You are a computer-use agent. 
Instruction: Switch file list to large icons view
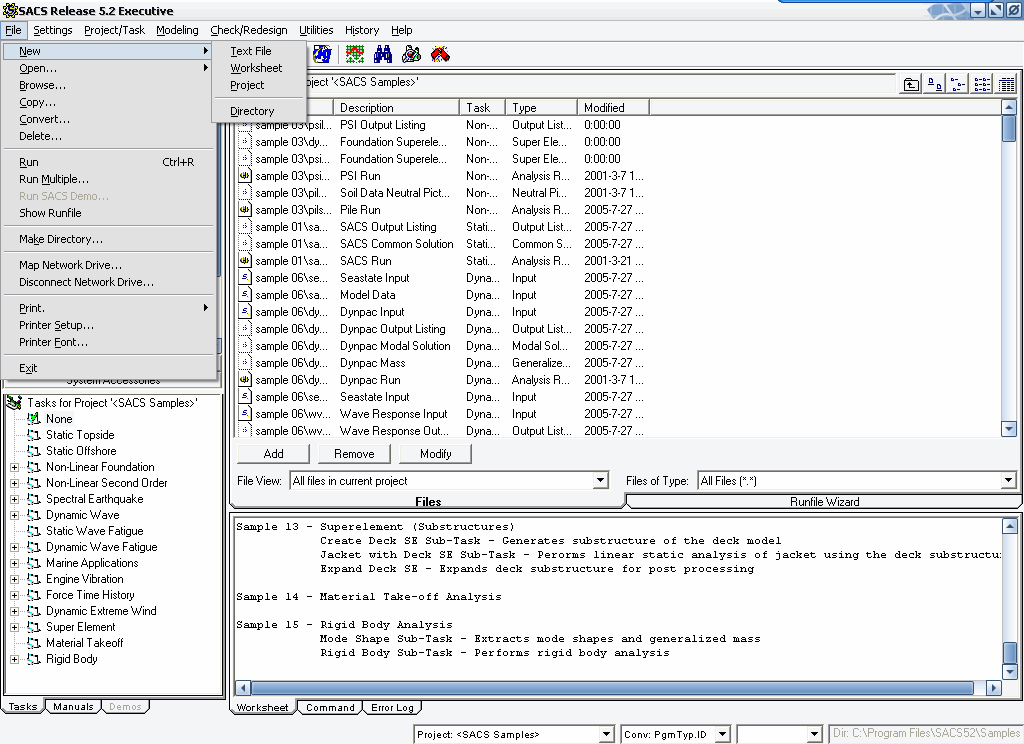tap(935, 84)
